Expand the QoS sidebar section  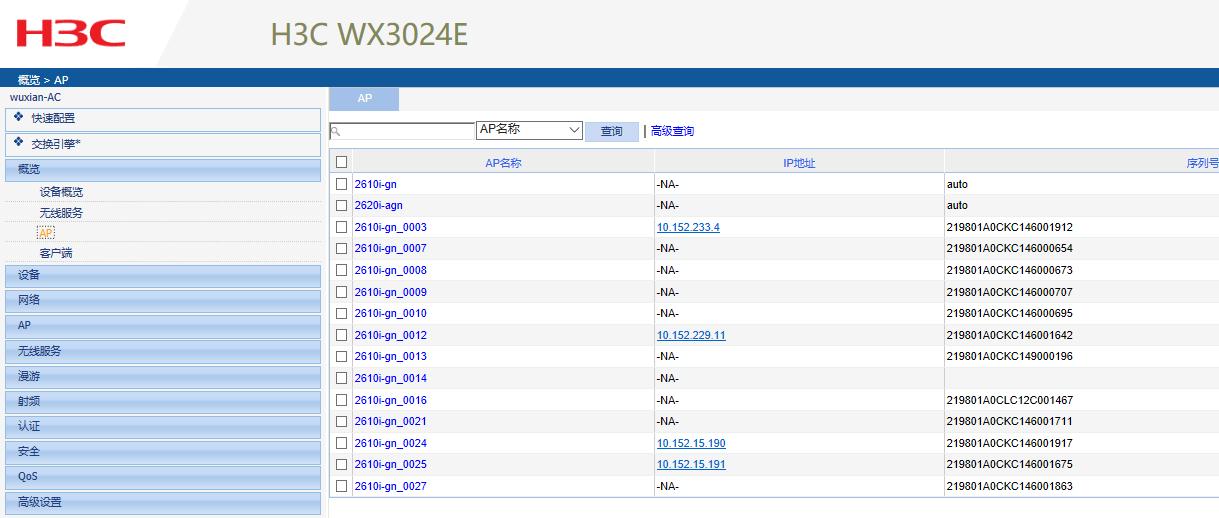click(163, 477)
